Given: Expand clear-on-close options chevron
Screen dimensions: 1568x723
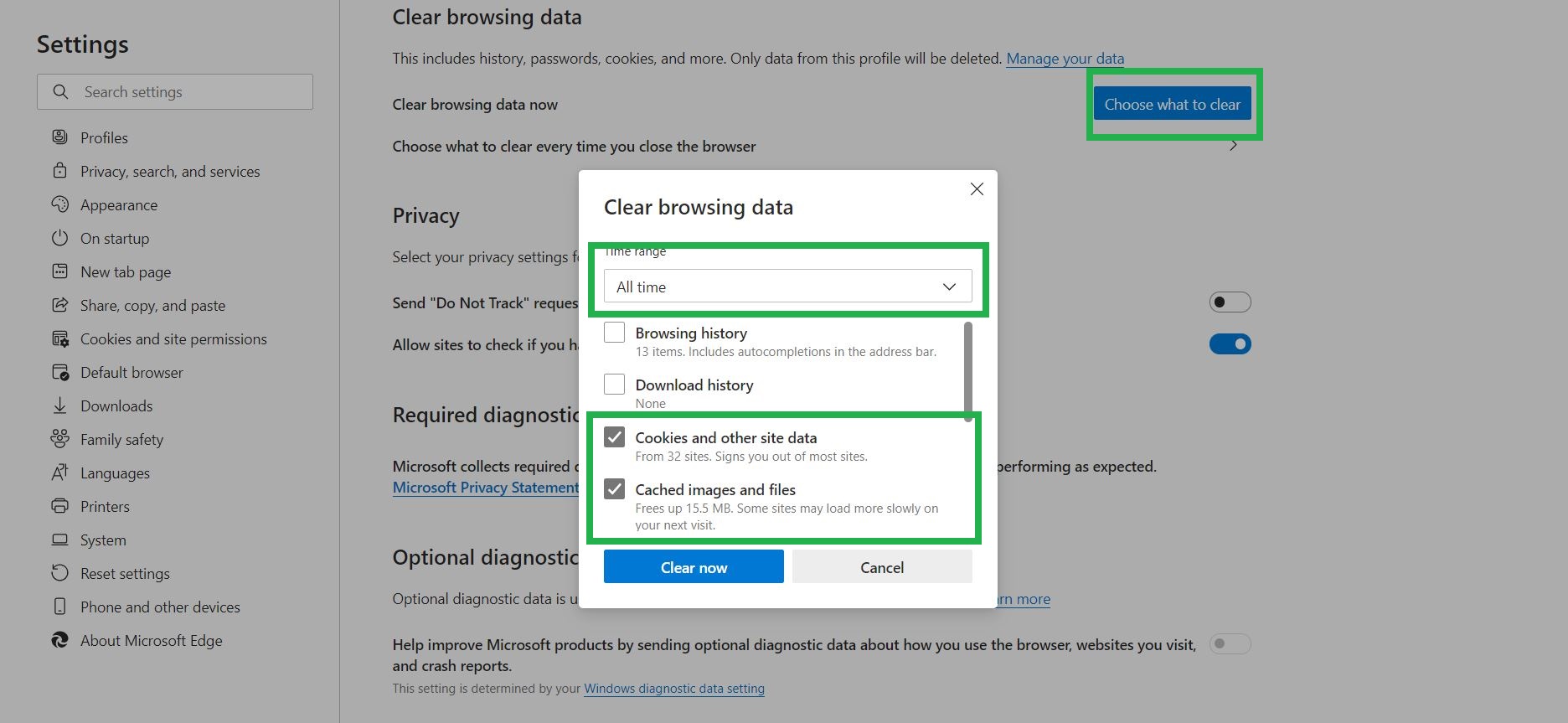Looking at the screenshot, I should [1233, 146].
